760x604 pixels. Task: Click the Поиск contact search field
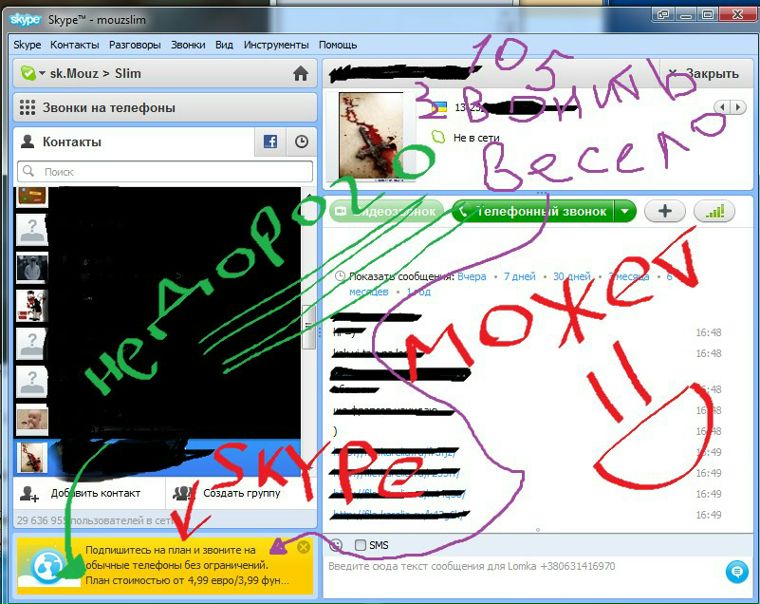[x=165, y=172]
